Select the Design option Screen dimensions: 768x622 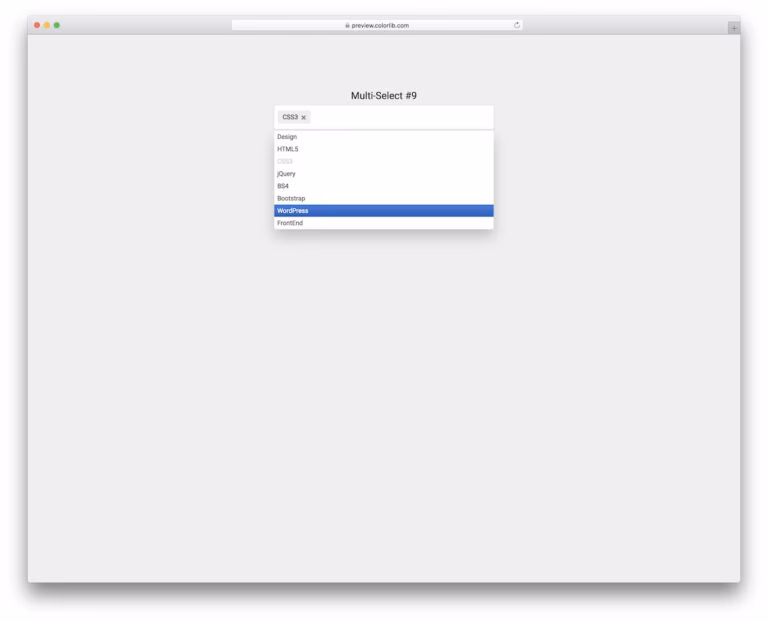pos(384,137)
